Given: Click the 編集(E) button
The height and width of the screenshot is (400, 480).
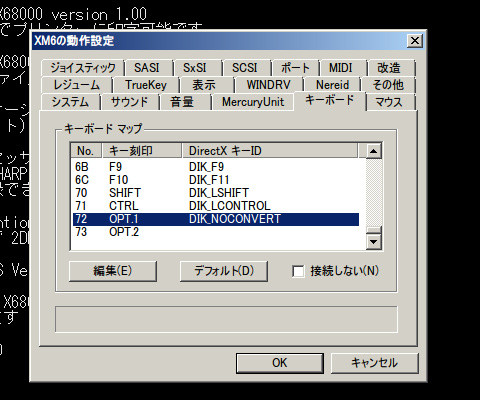Looking at the screenshot, I should point(113,271).
